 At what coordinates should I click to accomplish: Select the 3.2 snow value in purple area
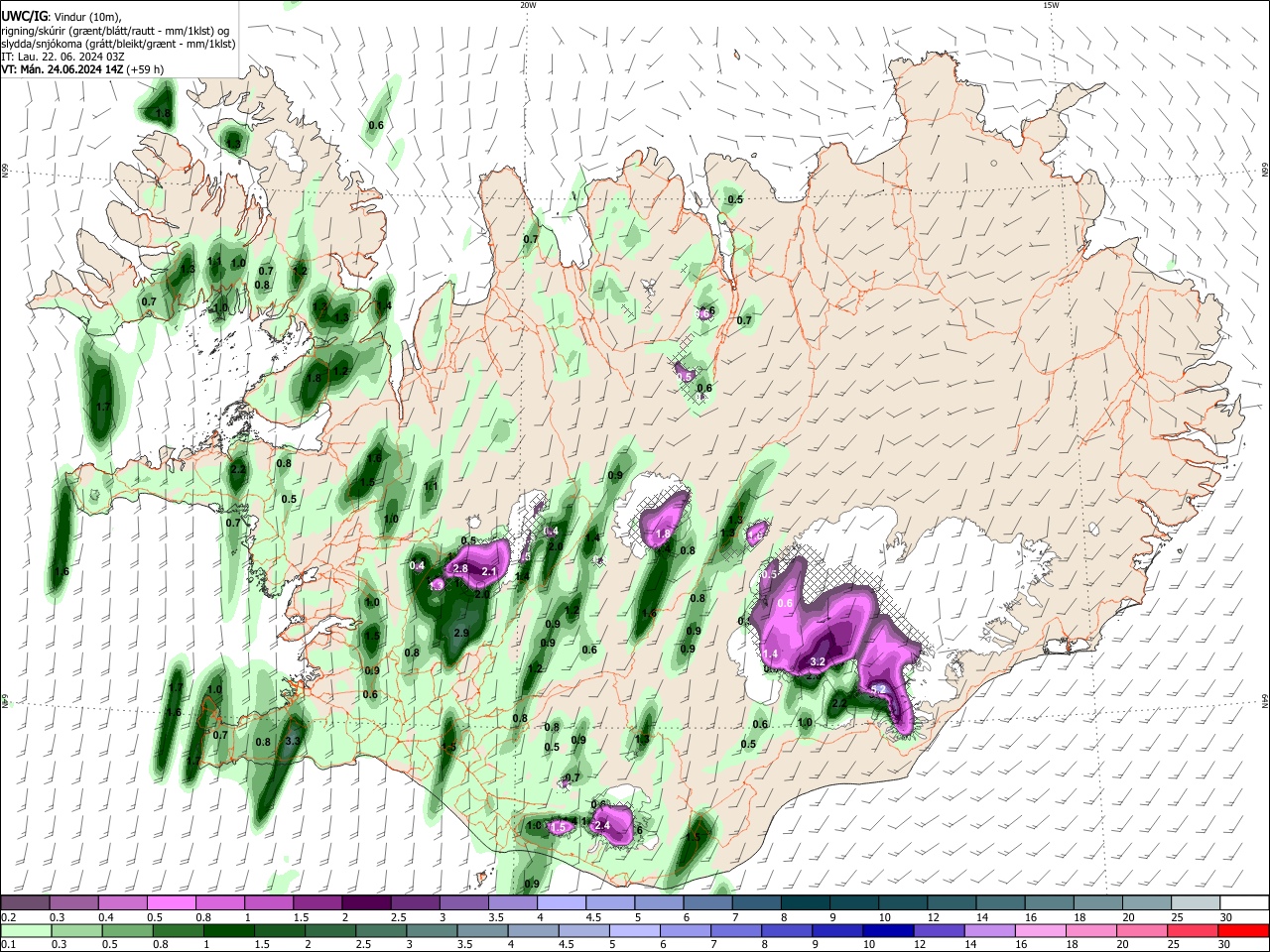pyautogui.click(x=819, y=661)
